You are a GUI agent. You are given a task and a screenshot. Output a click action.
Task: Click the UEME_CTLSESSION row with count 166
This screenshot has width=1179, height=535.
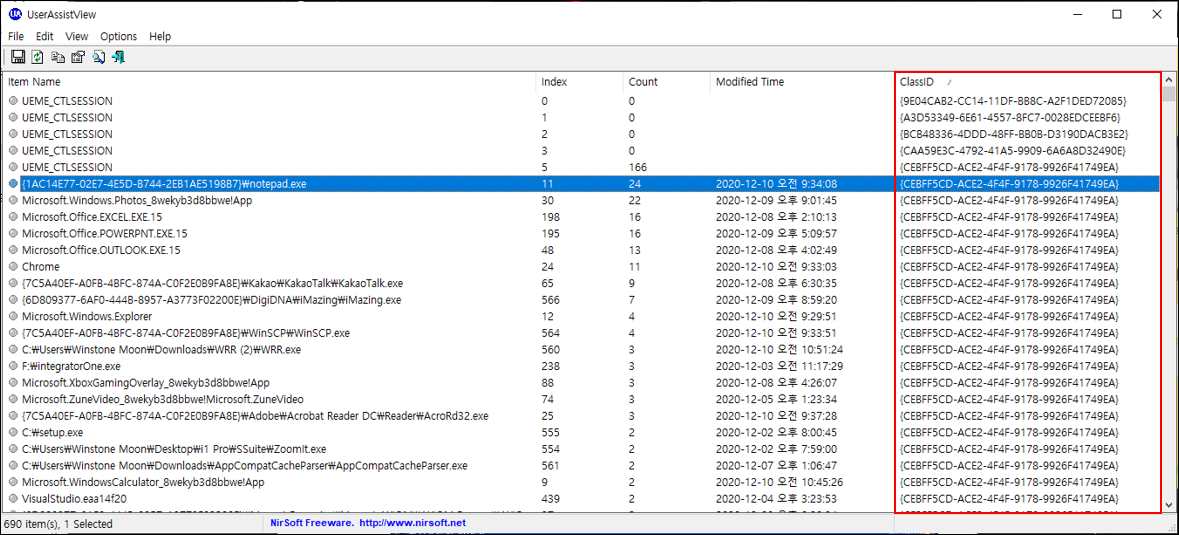[x=583, y=167]
